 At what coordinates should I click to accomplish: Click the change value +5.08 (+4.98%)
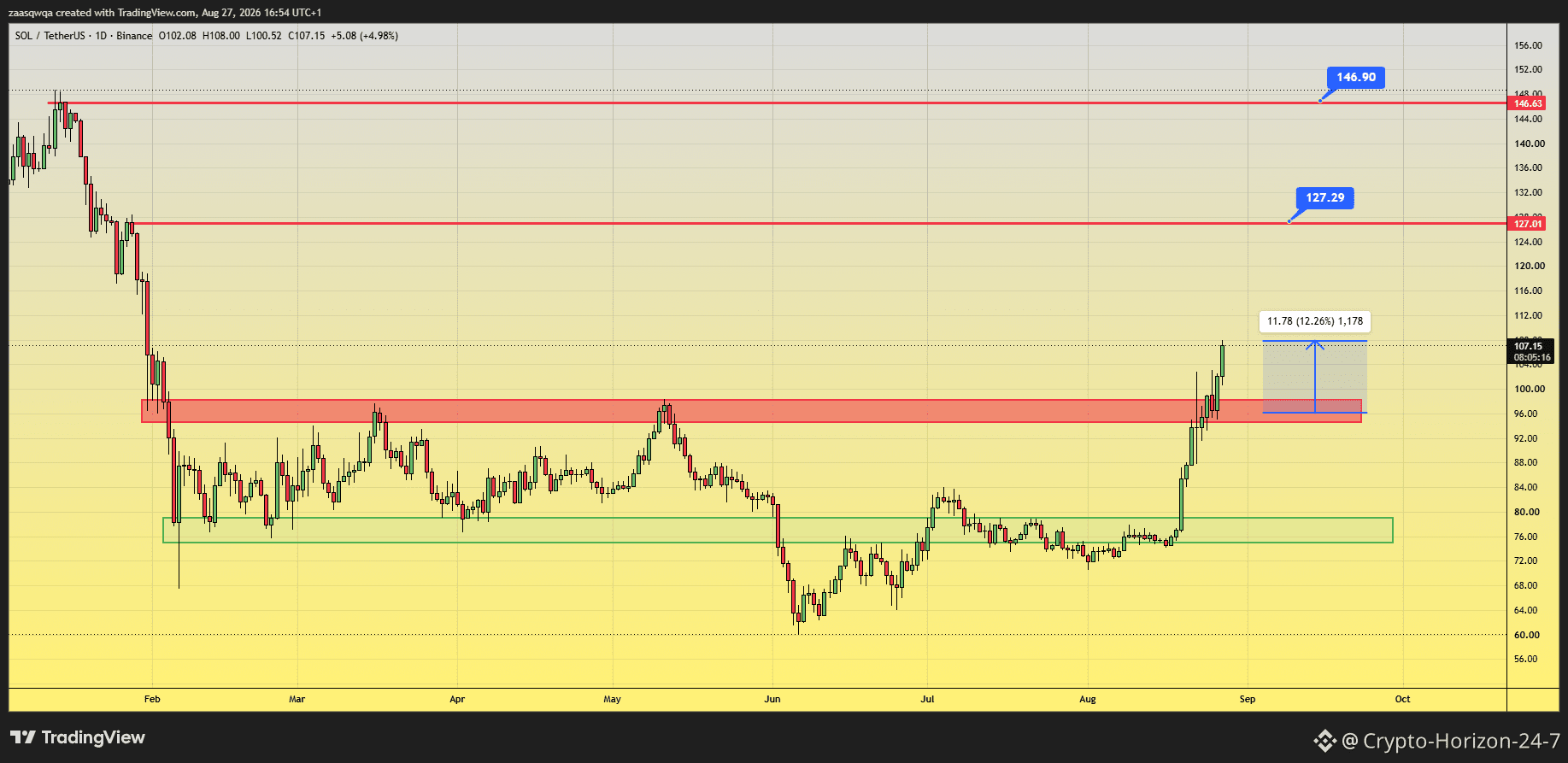365,36
